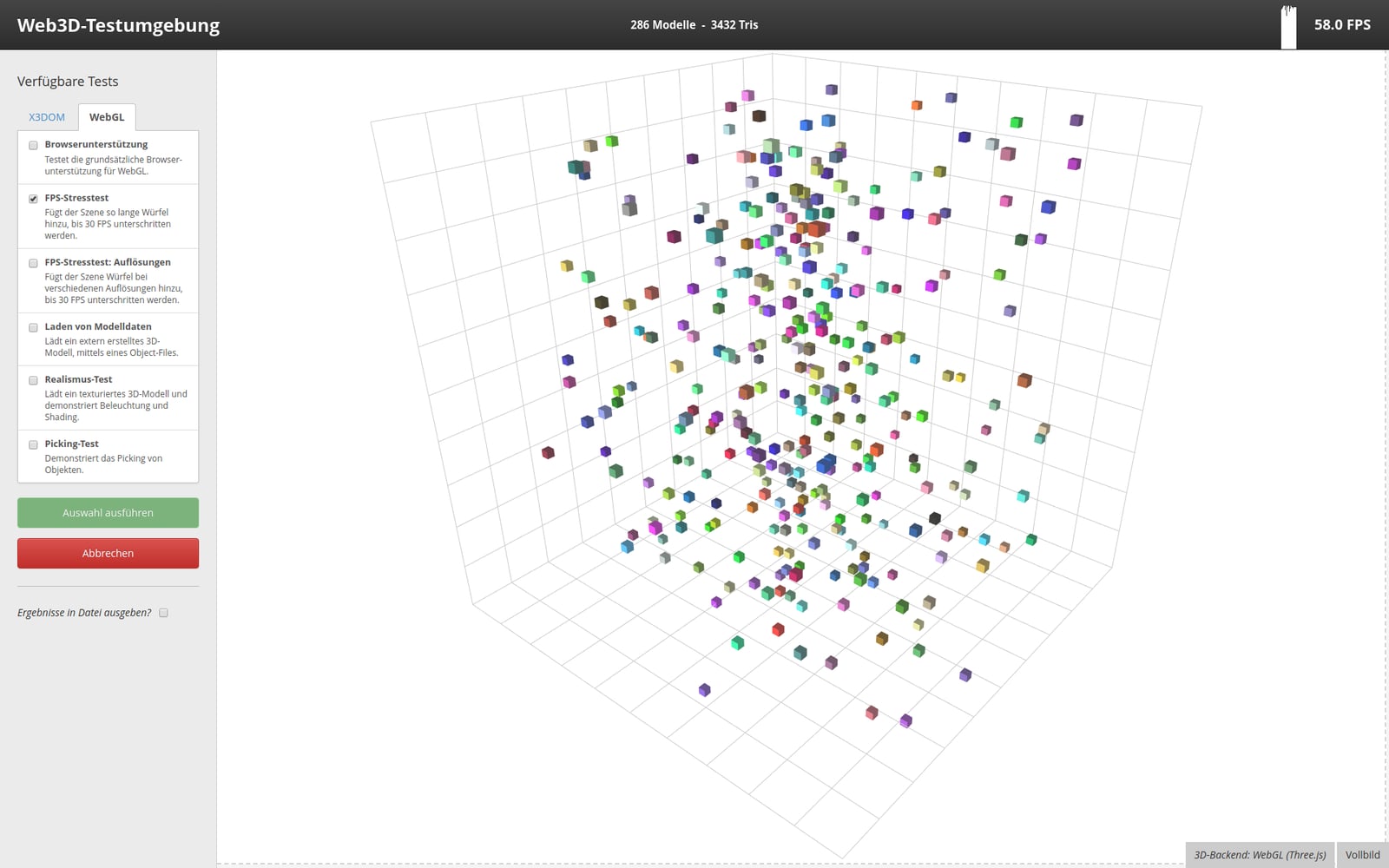Screen dimensions: 1389x868
Task: Click the green "Auswahl ausführen" button
Action: tap(108, 512)
